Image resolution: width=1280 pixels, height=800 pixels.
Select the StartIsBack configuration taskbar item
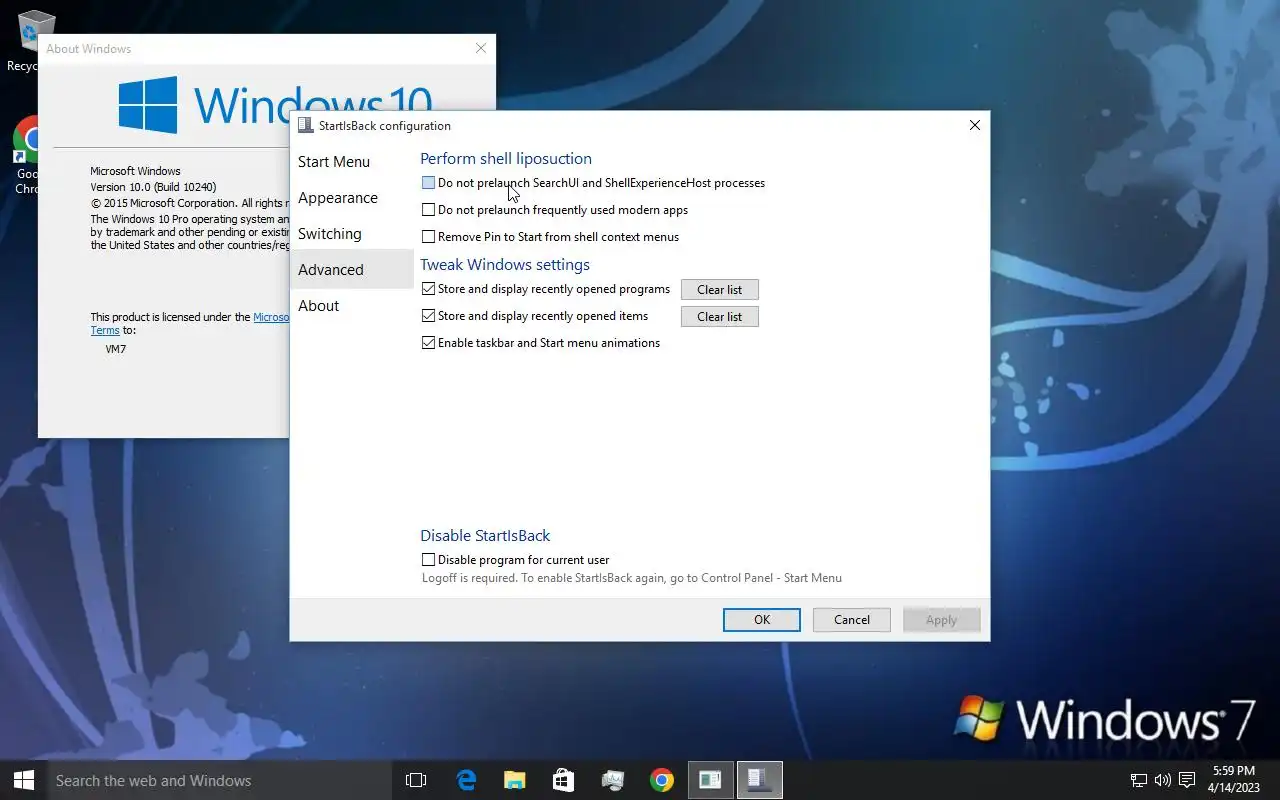click(759, 780)
